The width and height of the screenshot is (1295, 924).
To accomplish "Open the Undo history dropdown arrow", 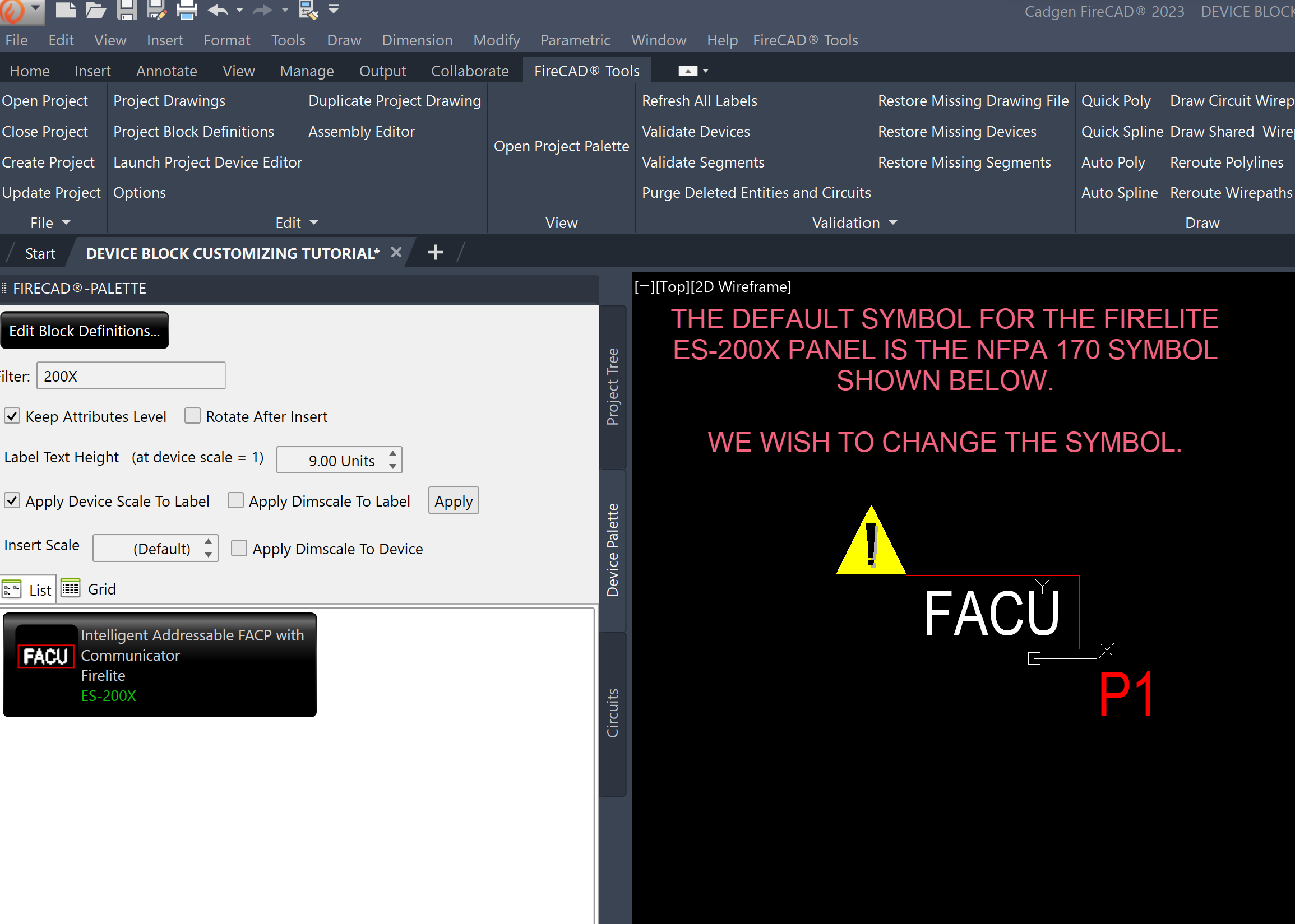I will click(239, 10).
